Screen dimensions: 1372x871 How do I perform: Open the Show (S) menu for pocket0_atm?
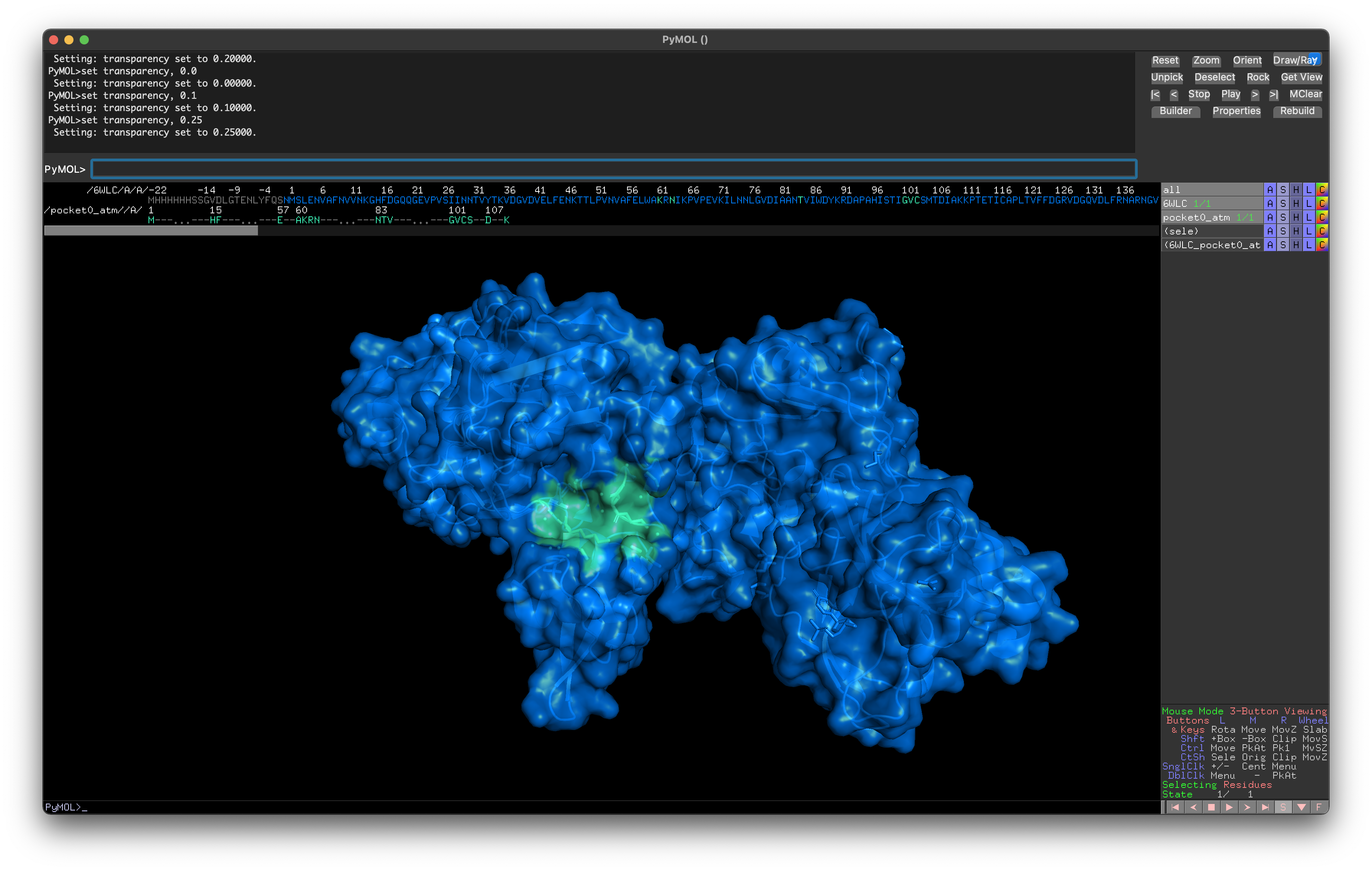pos(1282,217)
